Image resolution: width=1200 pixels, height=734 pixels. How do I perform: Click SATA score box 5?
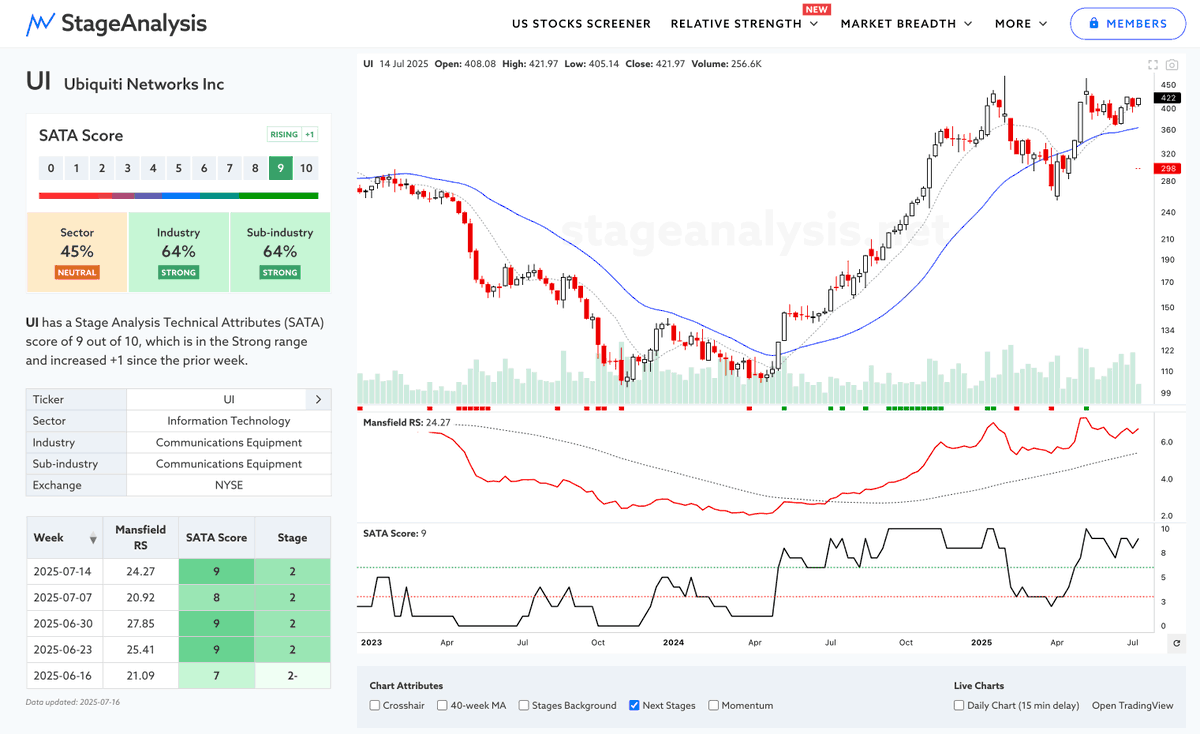[x=179, y=168]
